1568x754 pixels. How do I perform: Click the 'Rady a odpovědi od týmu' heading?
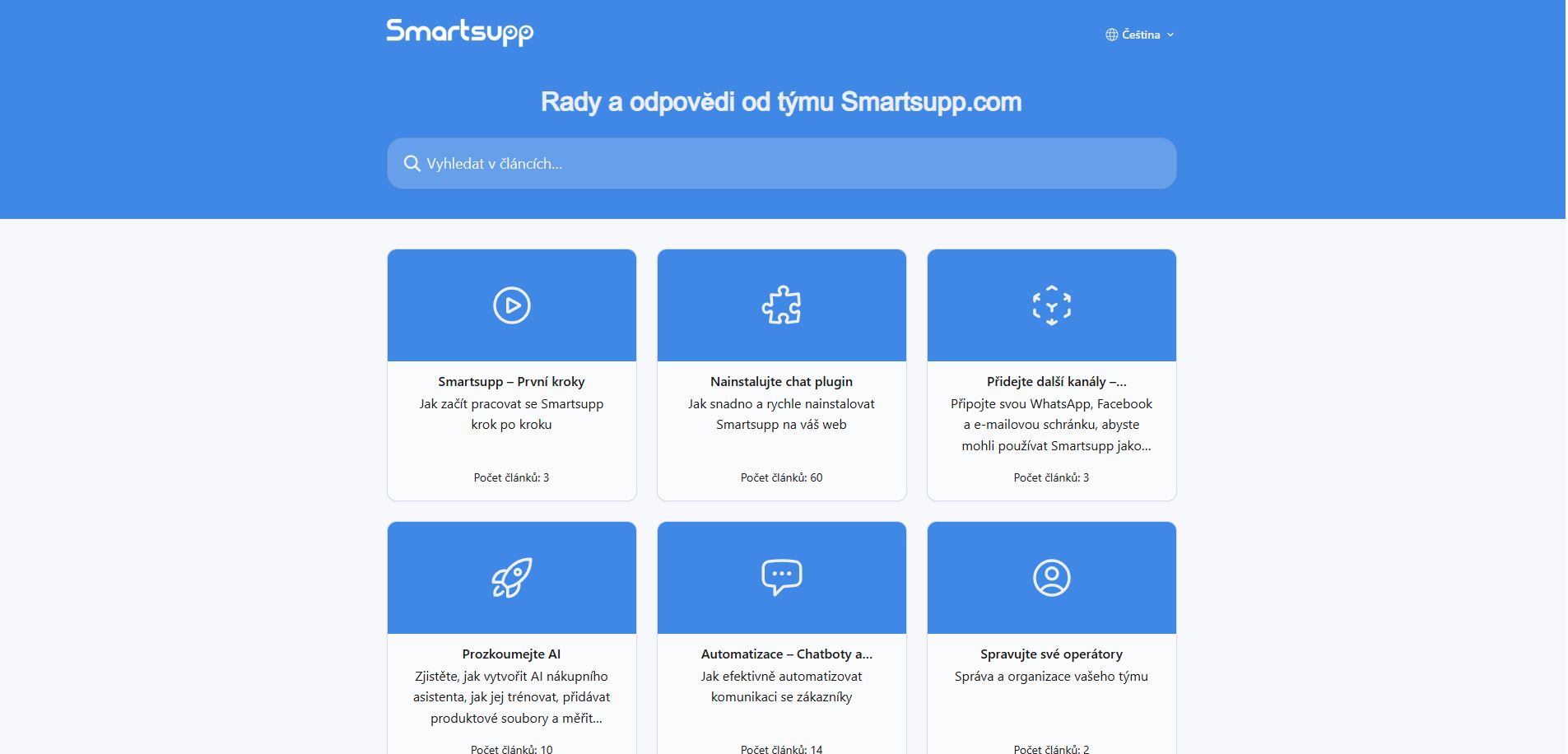tap(781, 102)
